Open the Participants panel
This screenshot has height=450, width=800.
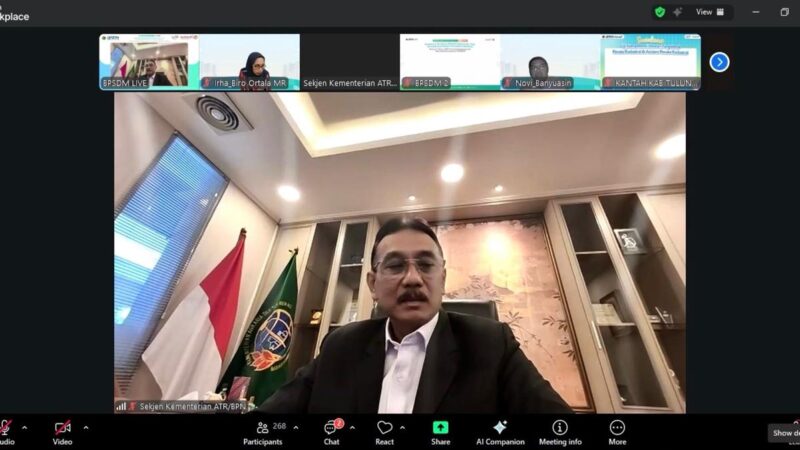[x=263, y=432]
